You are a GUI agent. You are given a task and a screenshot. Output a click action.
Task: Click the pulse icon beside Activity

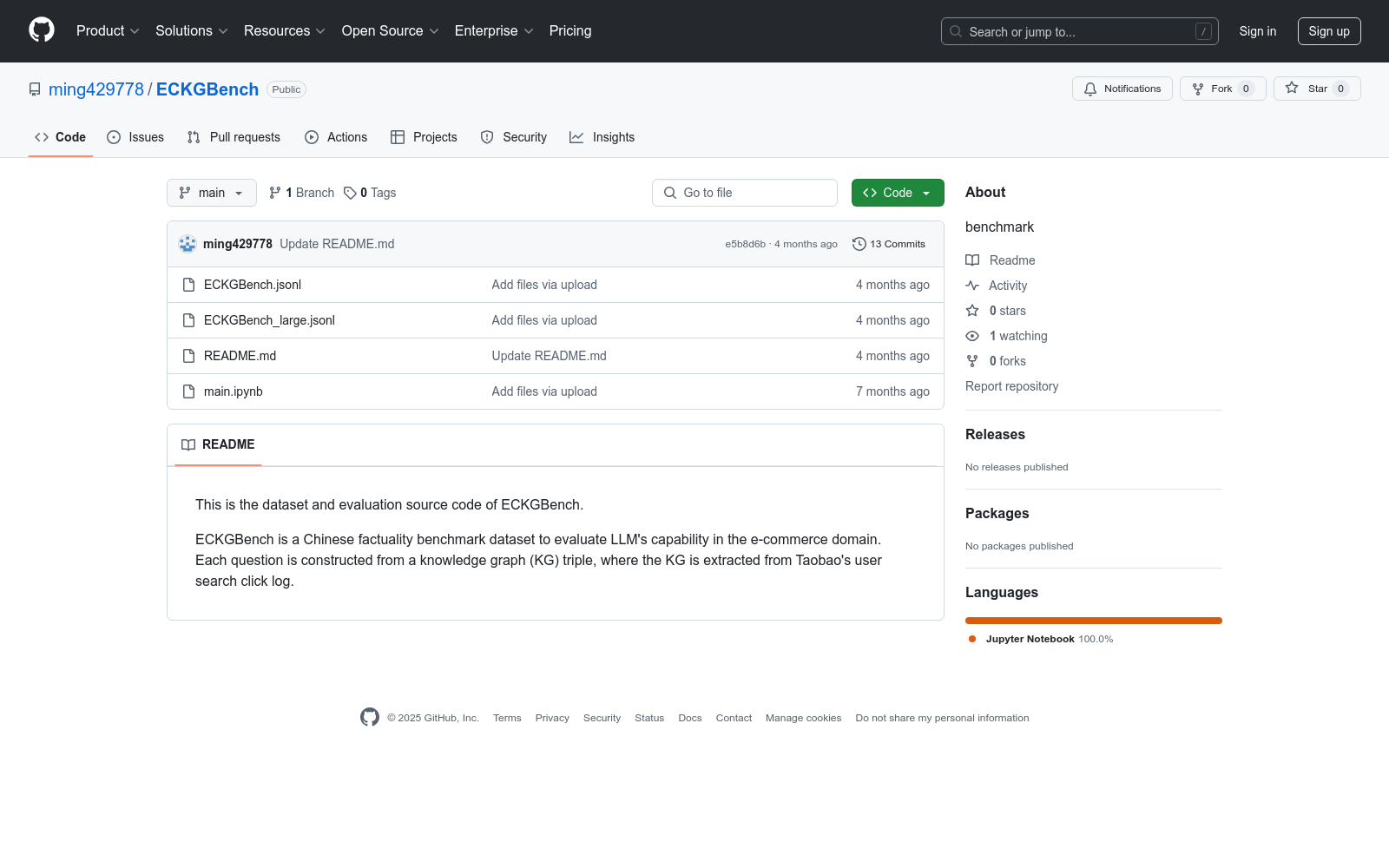point(972,286)
